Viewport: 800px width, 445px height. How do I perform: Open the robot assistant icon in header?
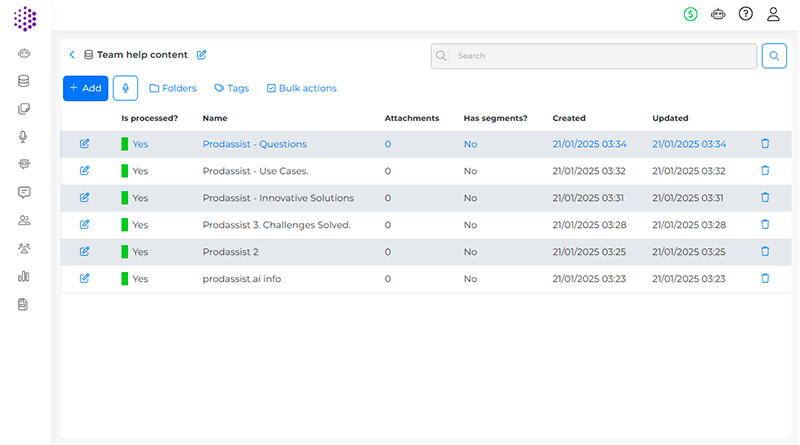[717, 14]
